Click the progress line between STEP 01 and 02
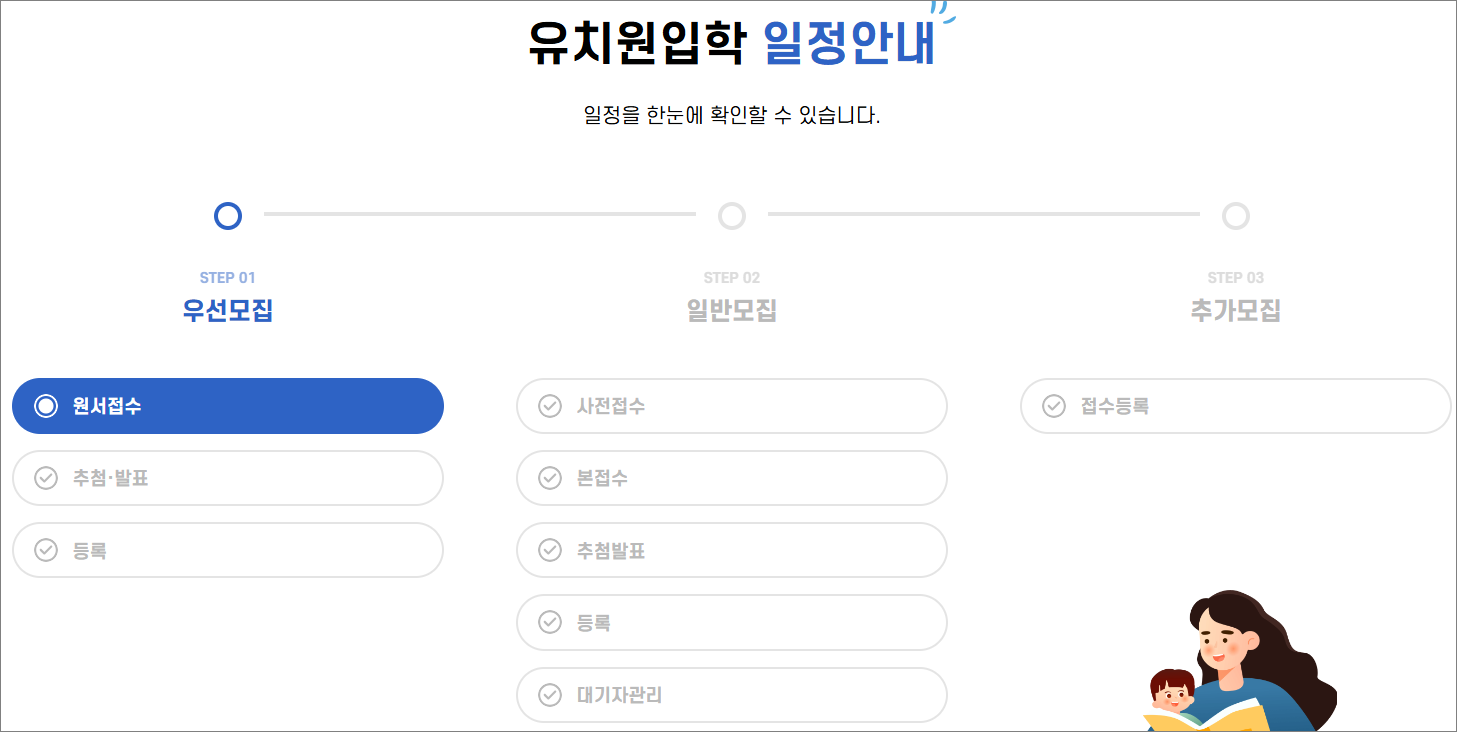This screenshot has height=732, width=1457. [480, 215]
